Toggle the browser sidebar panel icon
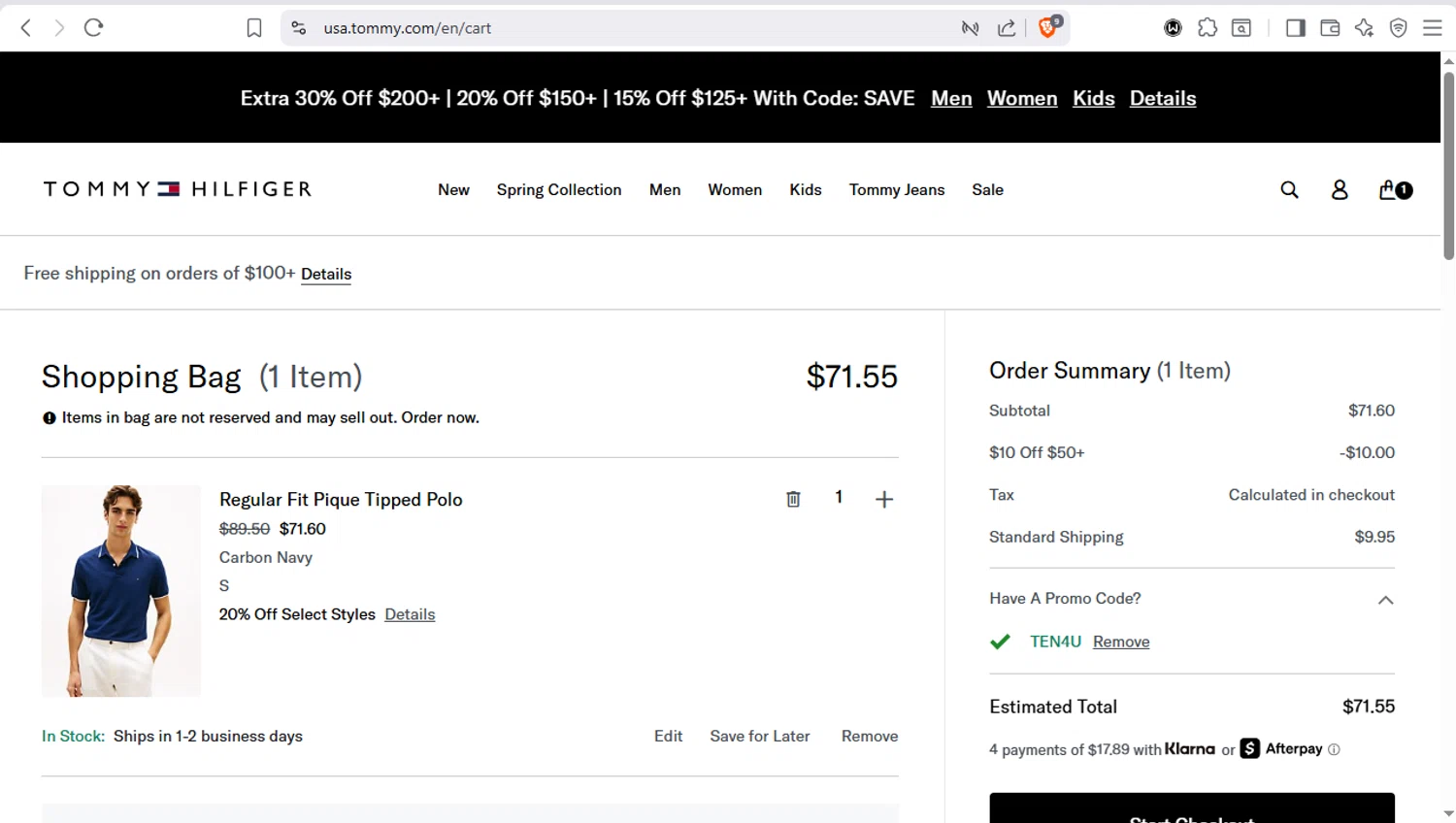Image resolution: width=1456 pixels, height=823 pixels. [1295, 28]
